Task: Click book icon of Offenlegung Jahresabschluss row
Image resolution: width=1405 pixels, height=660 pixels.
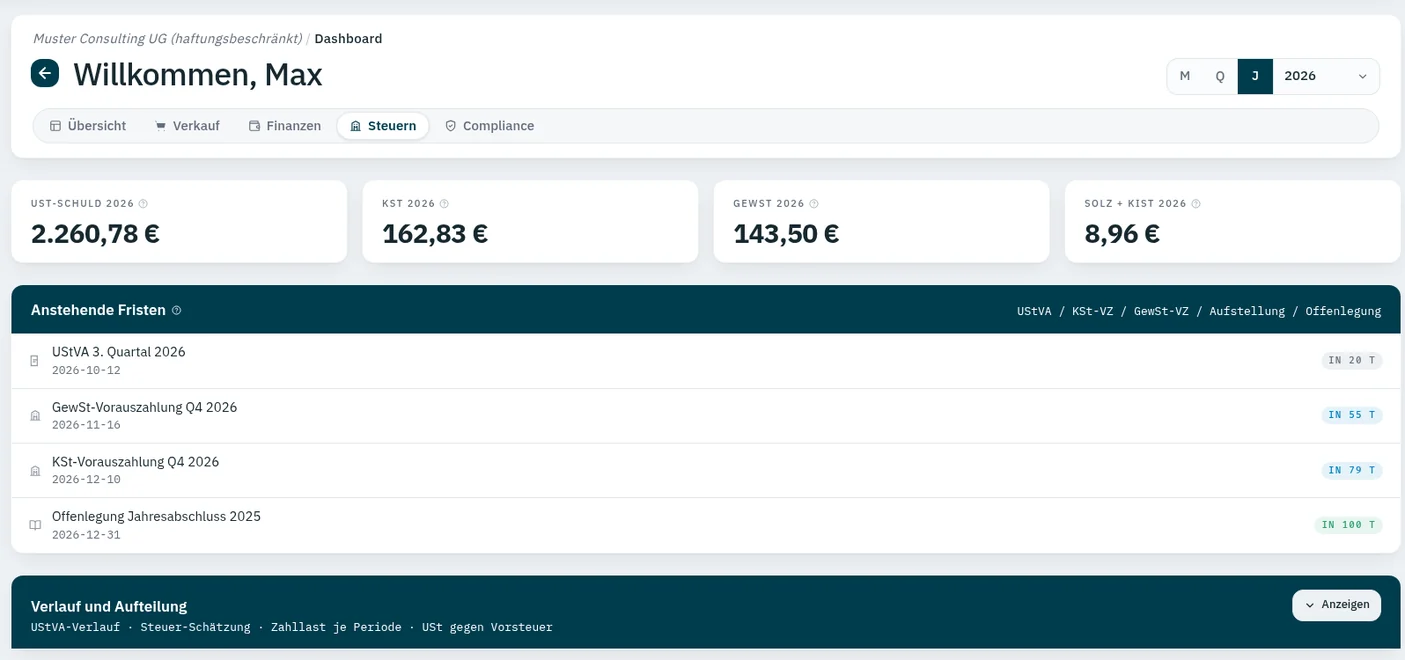Action: (35, 525)
